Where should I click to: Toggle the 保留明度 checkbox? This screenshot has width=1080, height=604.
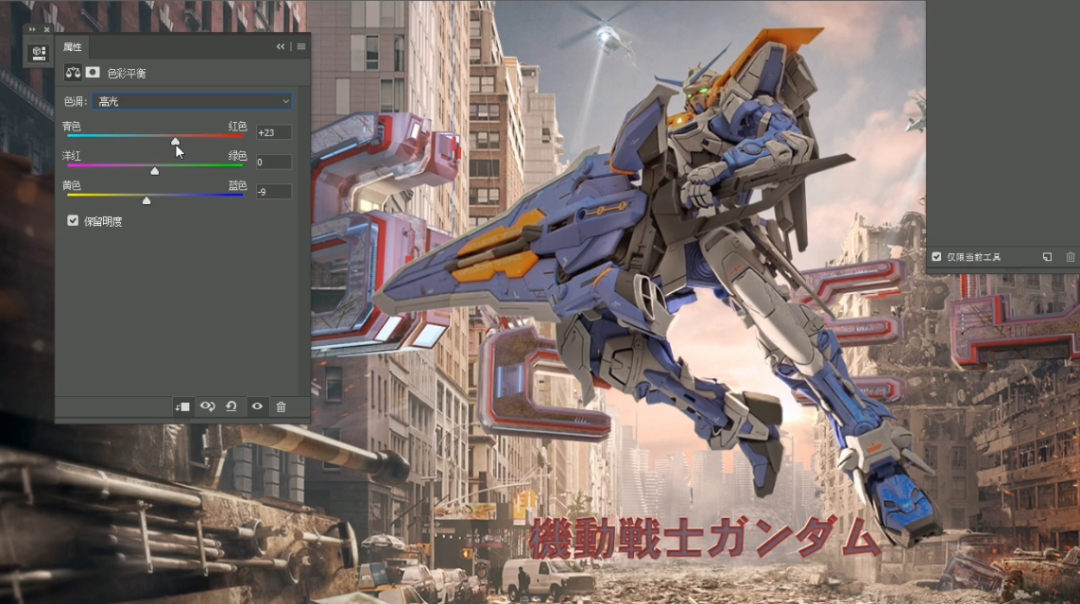[x=73, y=220]
